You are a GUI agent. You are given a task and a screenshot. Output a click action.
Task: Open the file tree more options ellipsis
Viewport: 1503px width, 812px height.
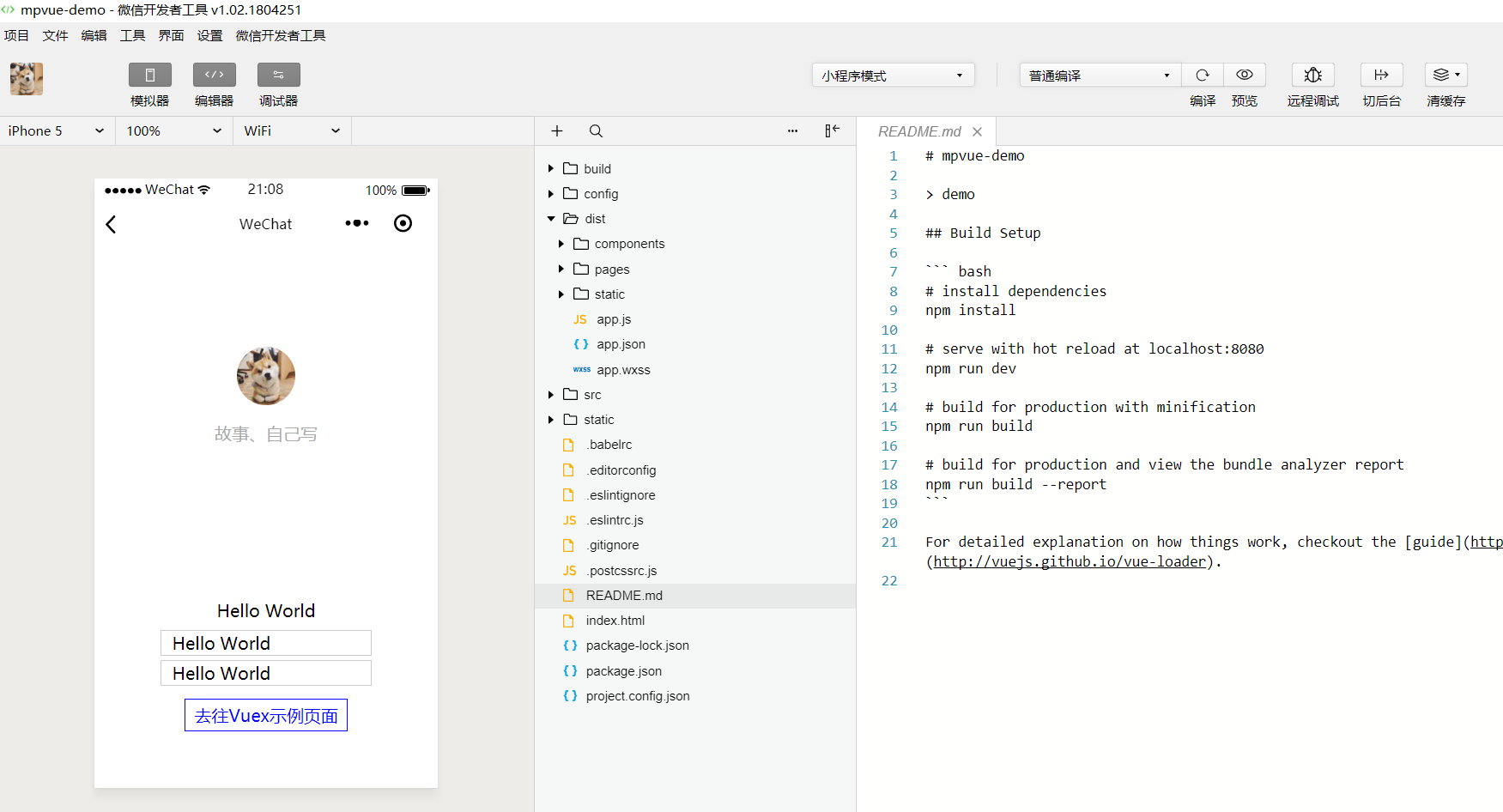click(792, 131)
